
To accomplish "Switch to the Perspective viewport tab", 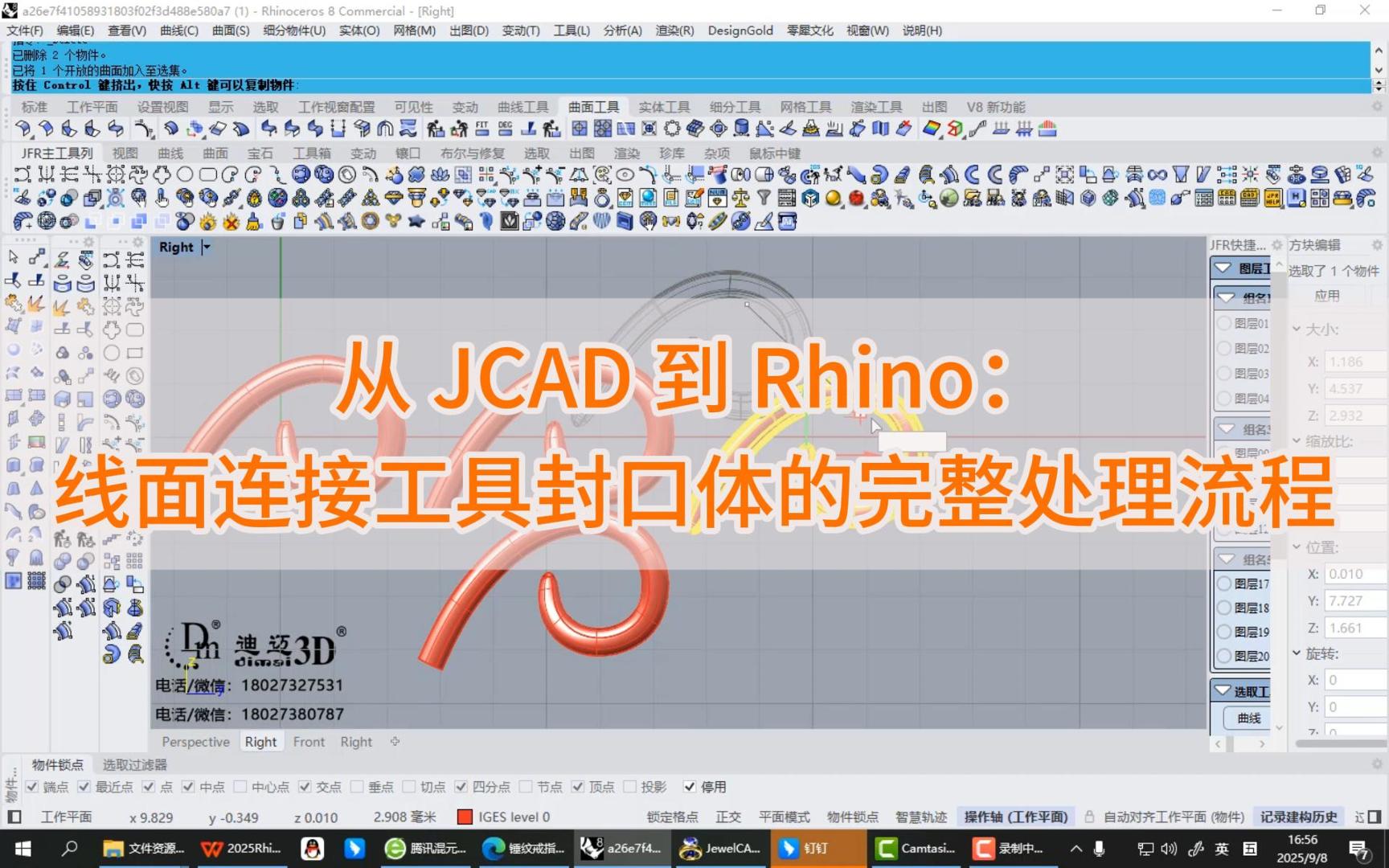I will [195, 742].
